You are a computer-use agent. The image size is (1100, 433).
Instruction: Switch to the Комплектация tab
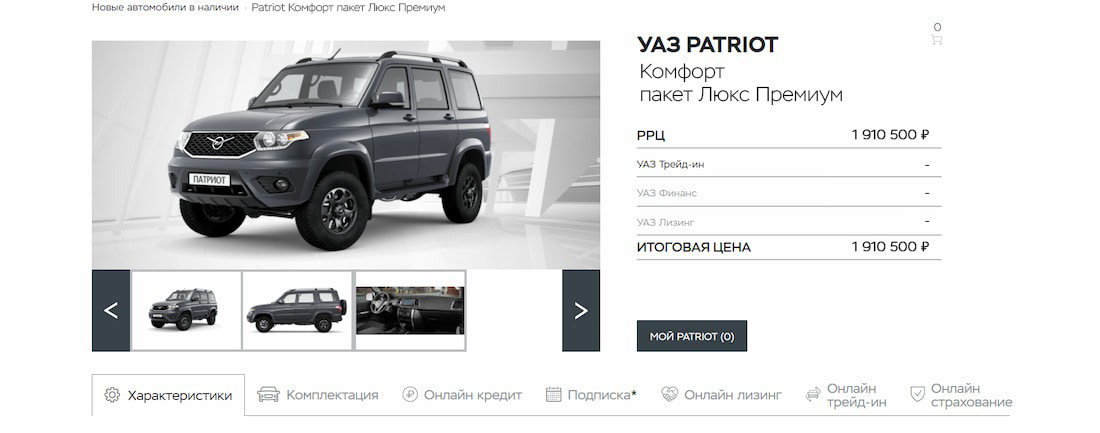[x=318, y=395]
